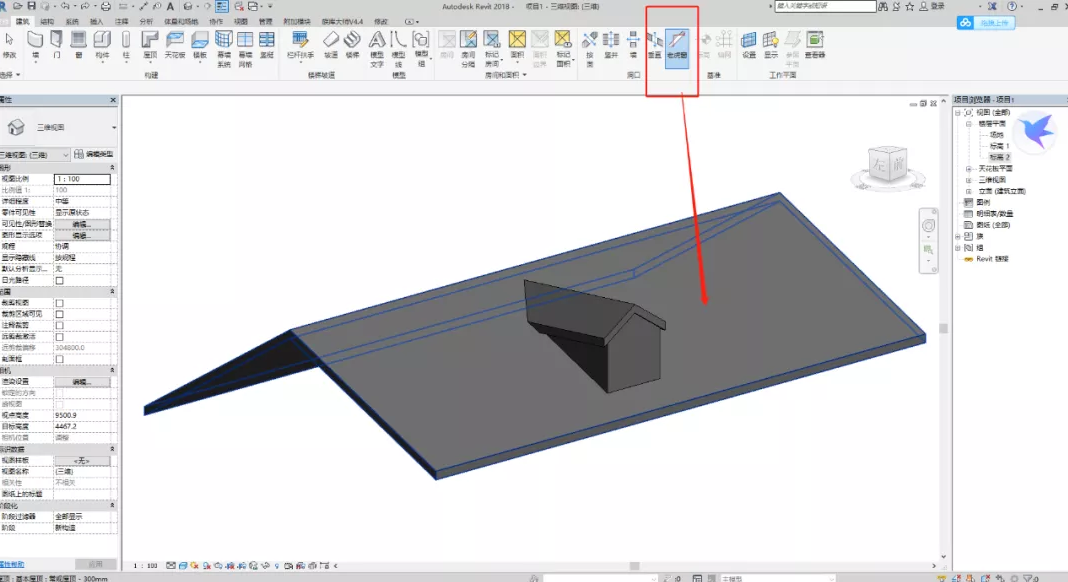Select the Curtain Grid (幕墙网格) tool

pos(245,49)
